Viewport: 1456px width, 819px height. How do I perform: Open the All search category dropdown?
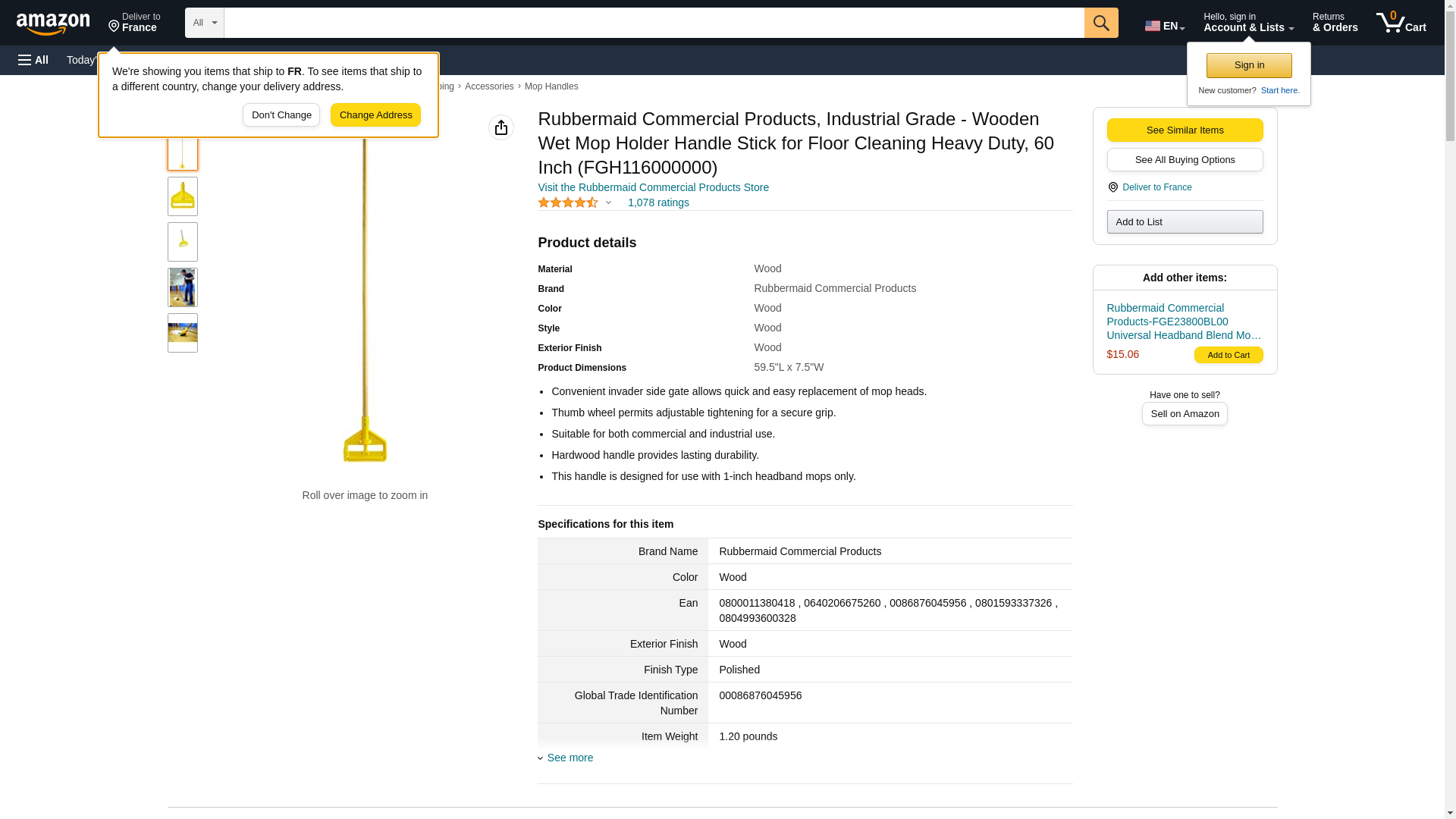click(x=204, y=23)
